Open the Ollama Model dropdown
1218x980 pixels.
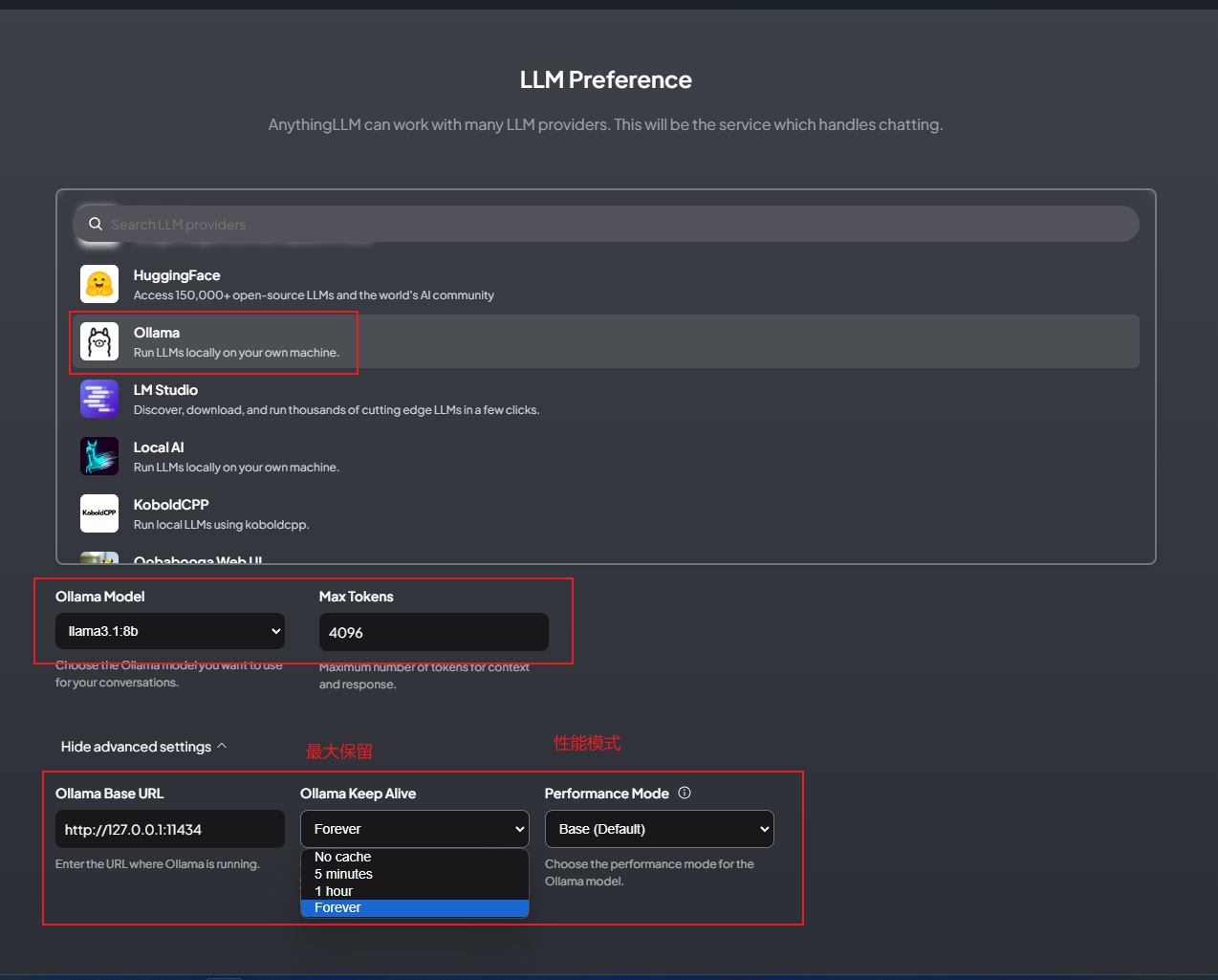[170, 631]
